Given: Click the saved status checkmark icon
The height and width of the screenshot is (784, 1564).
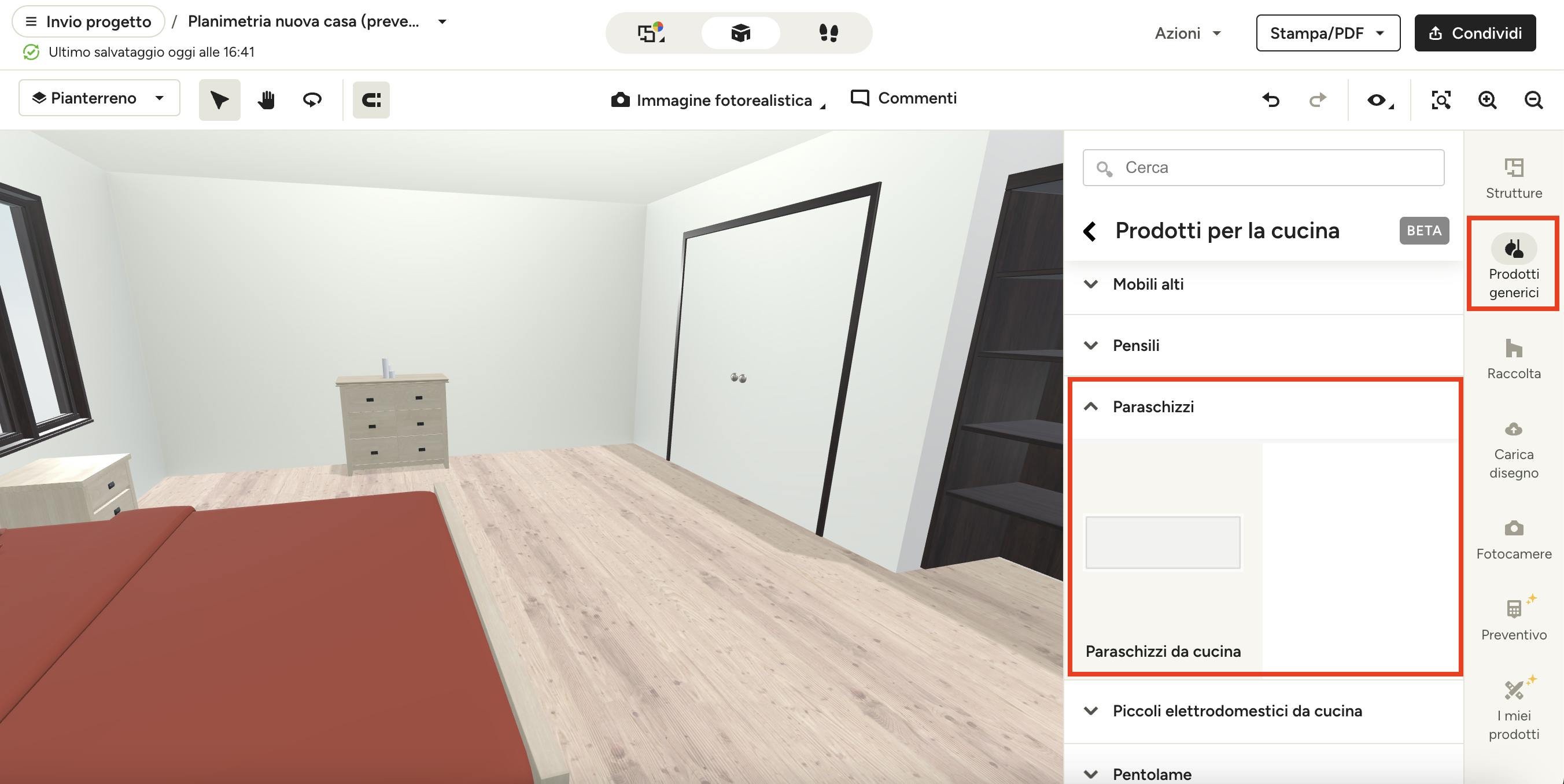Looking at the screenshot, I should (31, 52).
